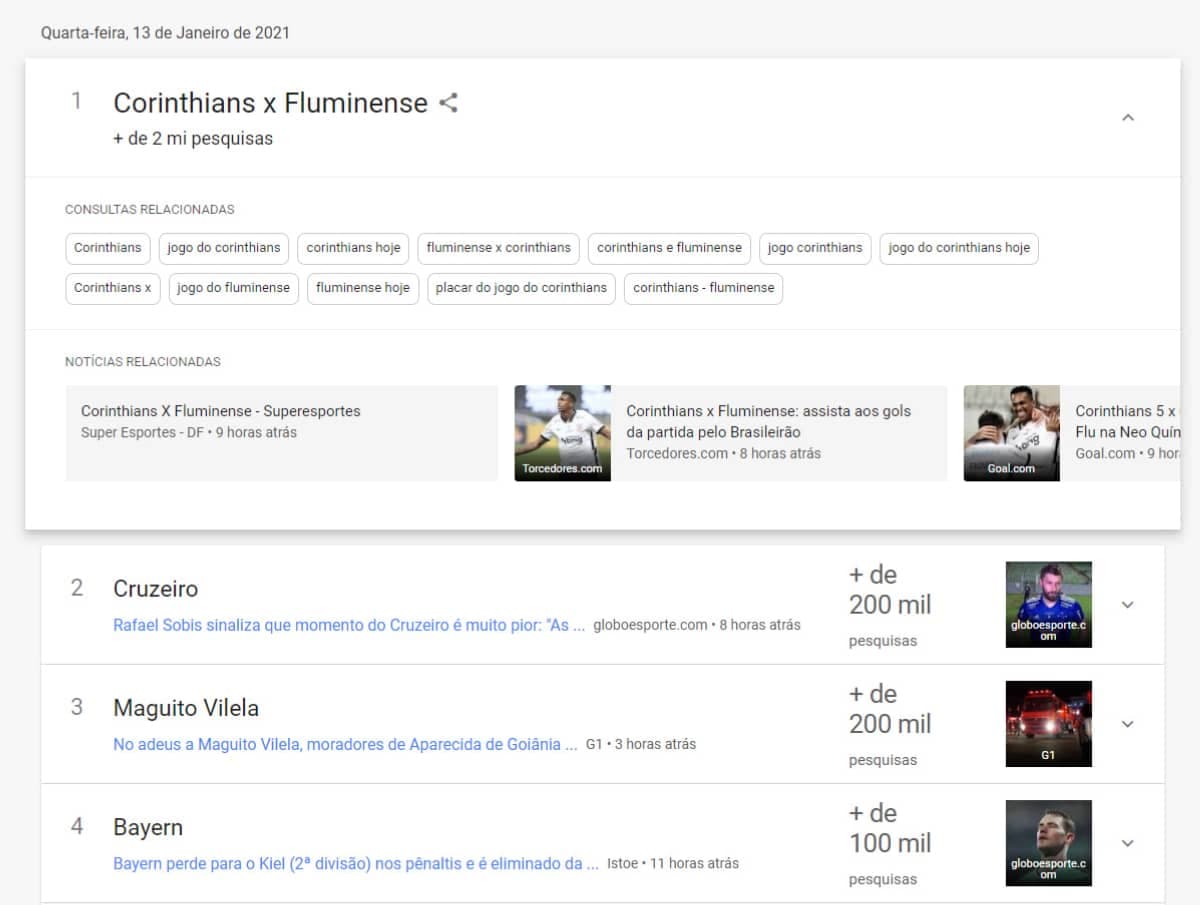Select the date 'Quarta-feira, 13 de Janeiro de 2021'

[165, 33]
